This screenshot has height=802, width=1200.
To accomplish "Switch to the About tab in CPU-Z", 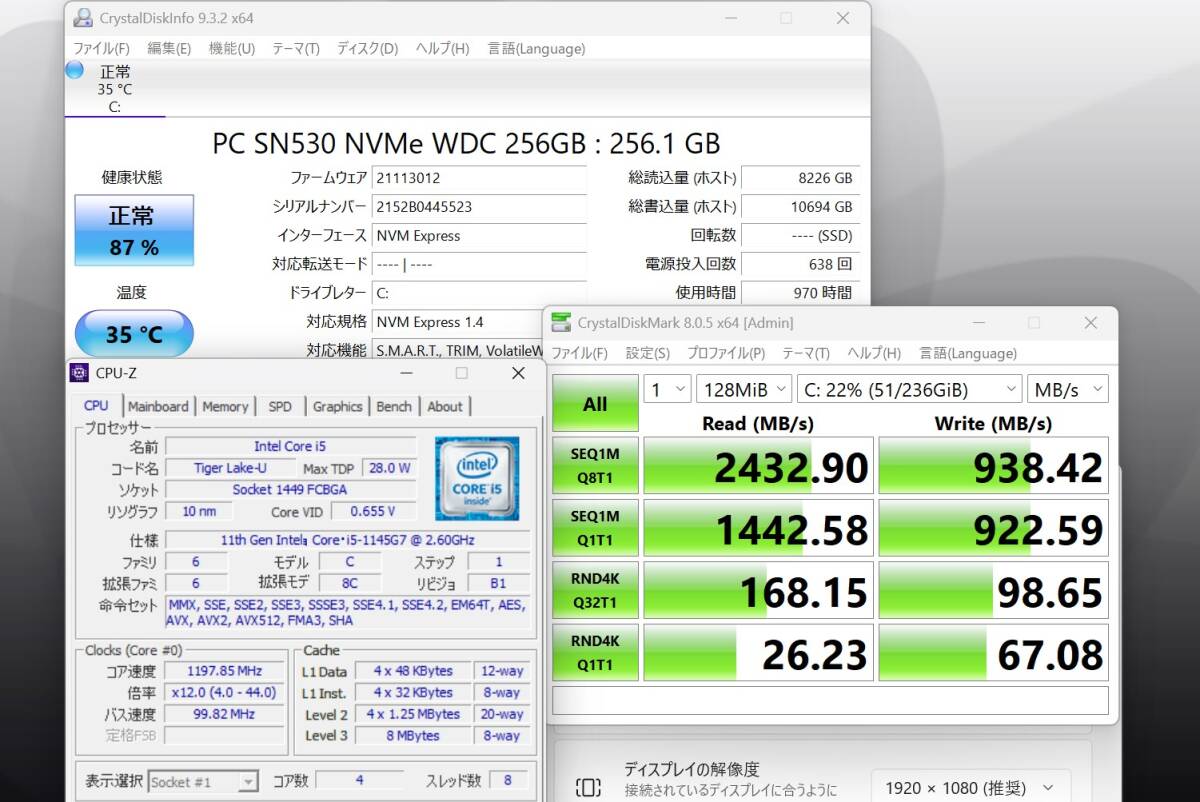I will (x=445, y=406).
